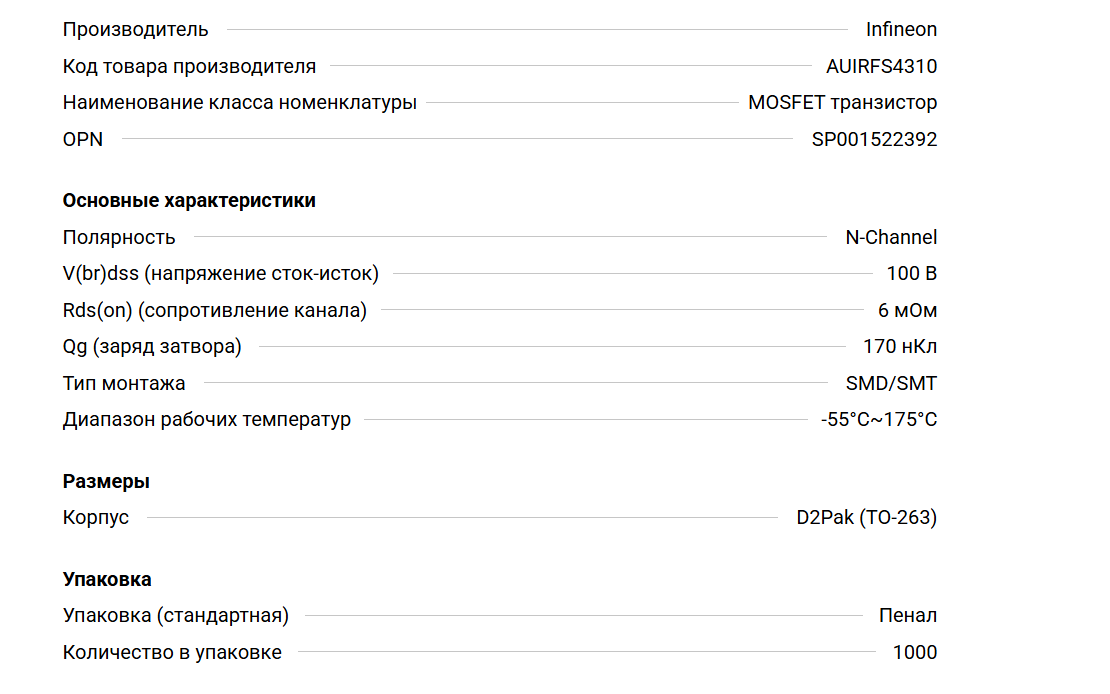Viewport: 1110px width, 694px height.
Task: Select the Пенал standard packaging value
Action: click(907, 616)
